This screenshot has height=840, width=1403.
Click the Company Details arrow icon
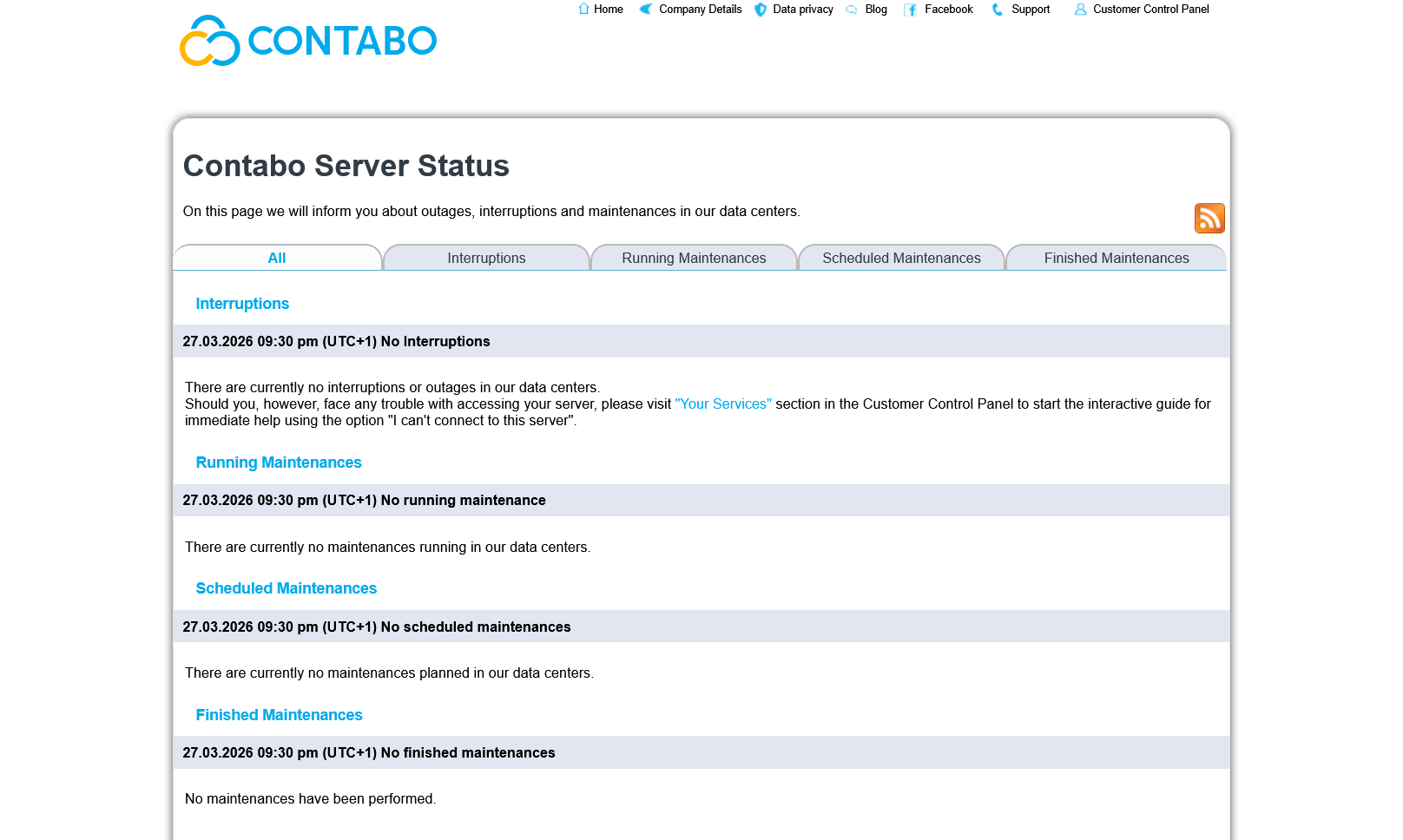tap(646, 9)
